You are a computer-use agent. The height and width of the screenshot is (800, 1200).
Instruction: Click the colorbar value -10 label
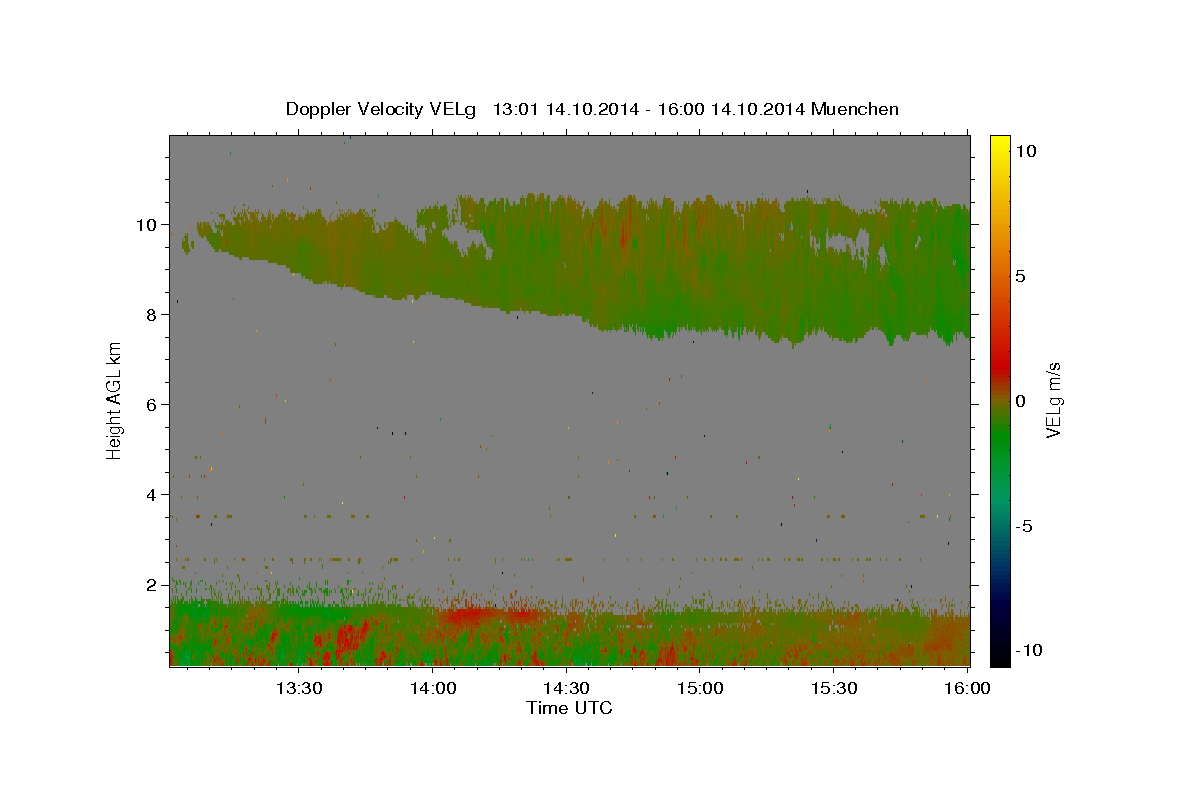coord(1028,650)
